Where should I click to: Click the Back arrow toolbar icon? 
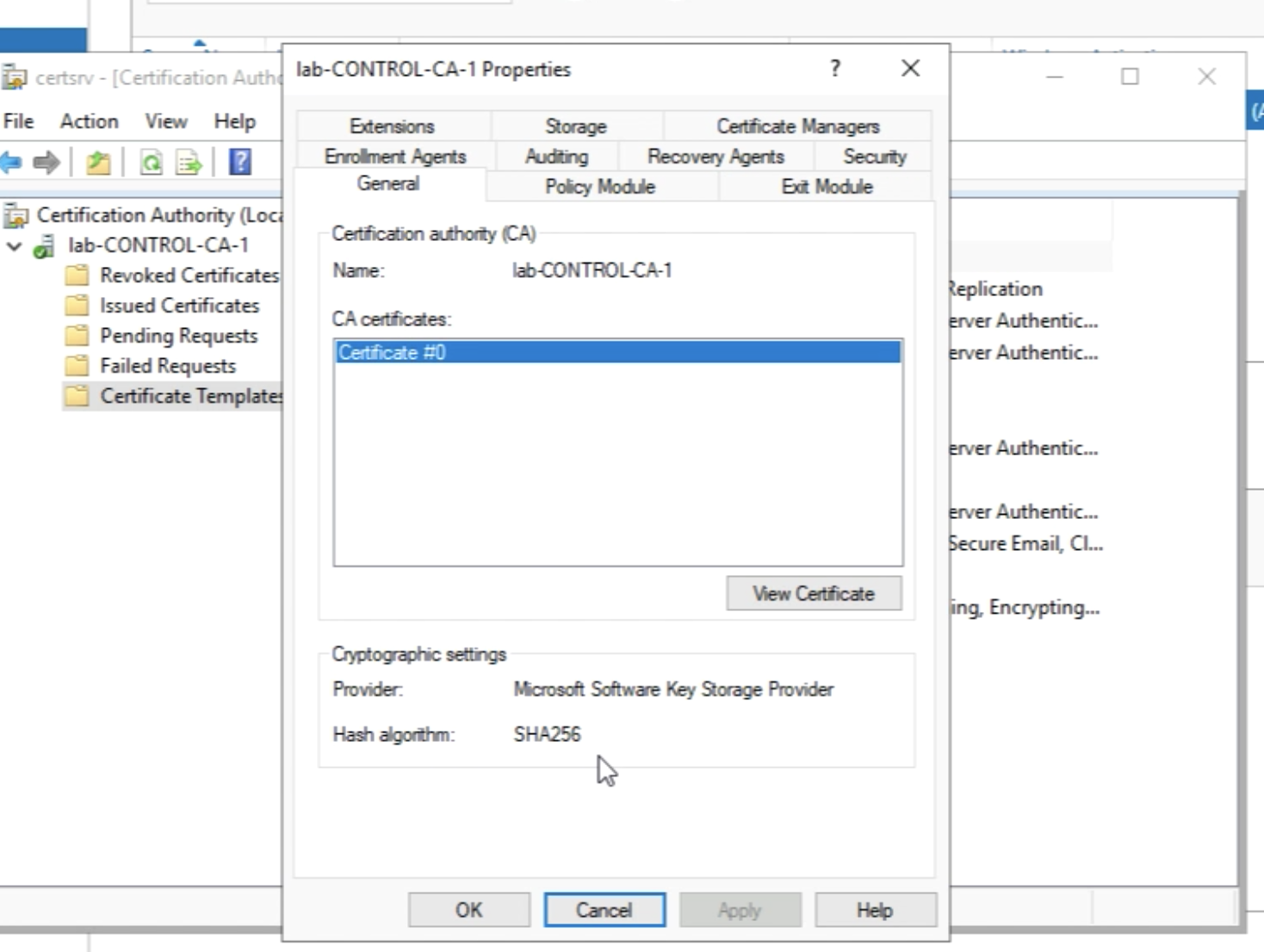(x=11, y=162)
